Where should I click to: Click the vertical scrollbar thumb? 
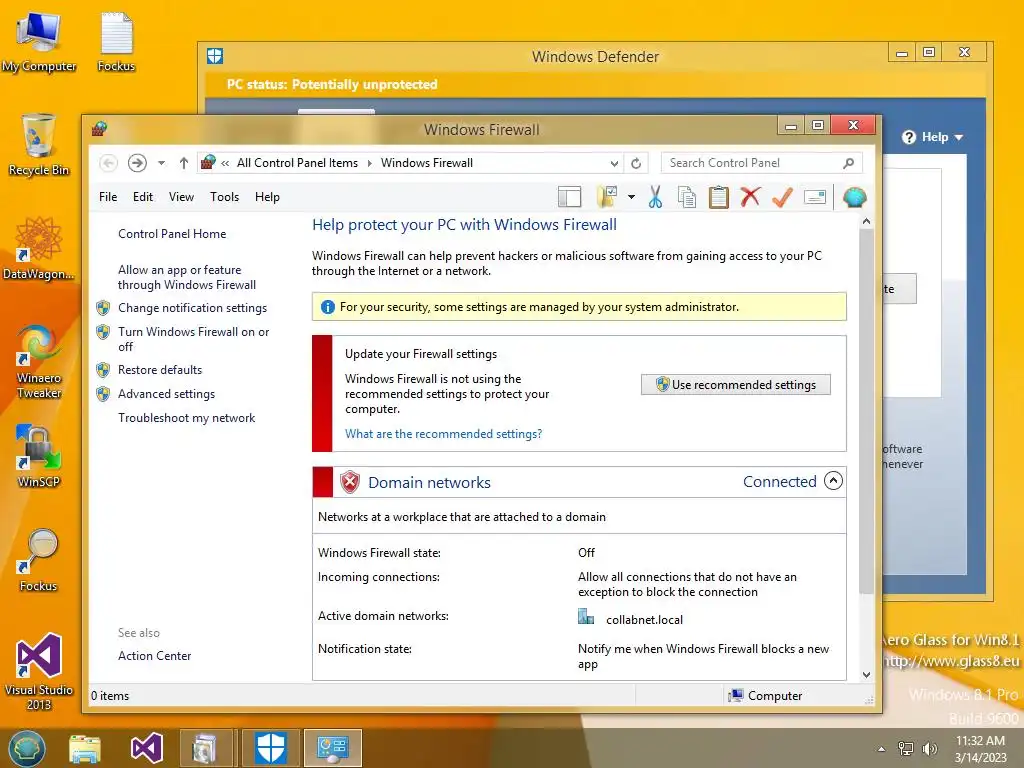[867, 411]
